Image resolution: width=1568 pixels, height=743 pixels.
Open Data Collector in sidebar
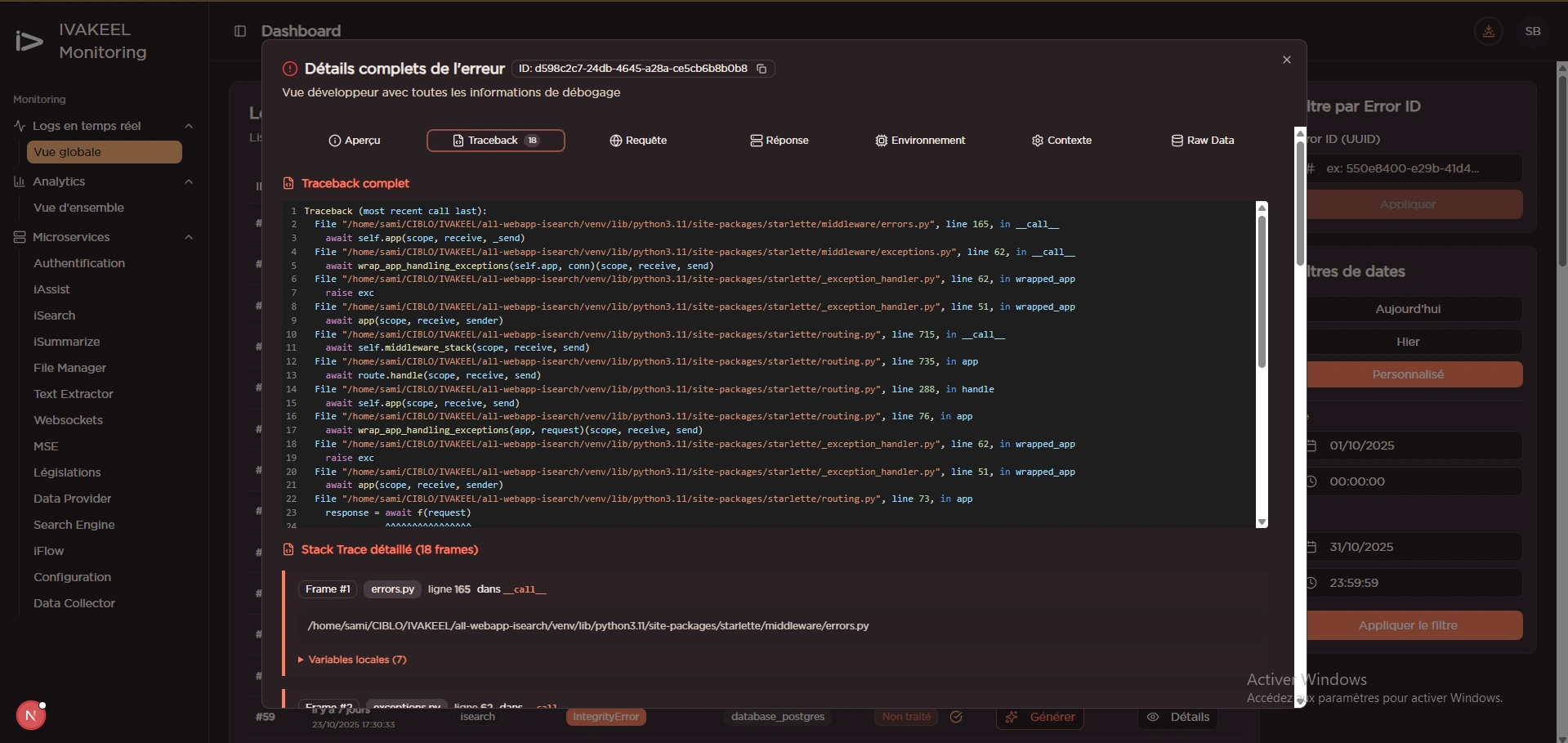[105, 603]
